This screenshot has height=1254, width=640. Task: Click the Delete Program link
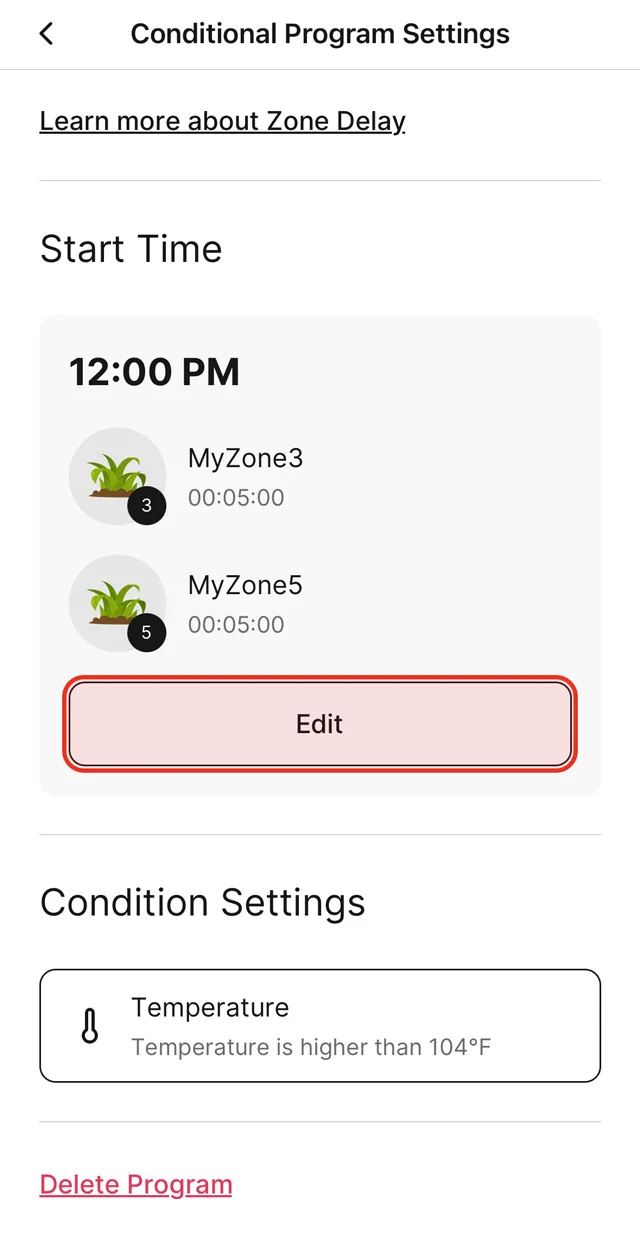pyautogui.click(x=136, y=1185)
